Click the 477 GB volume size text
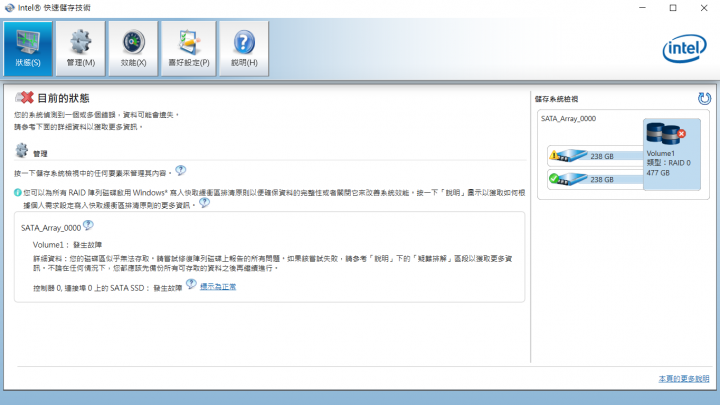 658,173
